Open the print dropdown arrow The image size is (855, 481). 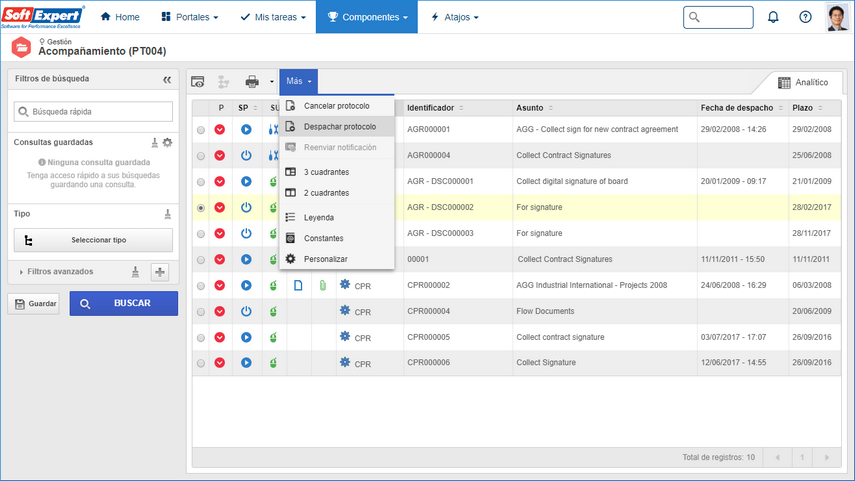pyautogui.click(x=272, y=82)
